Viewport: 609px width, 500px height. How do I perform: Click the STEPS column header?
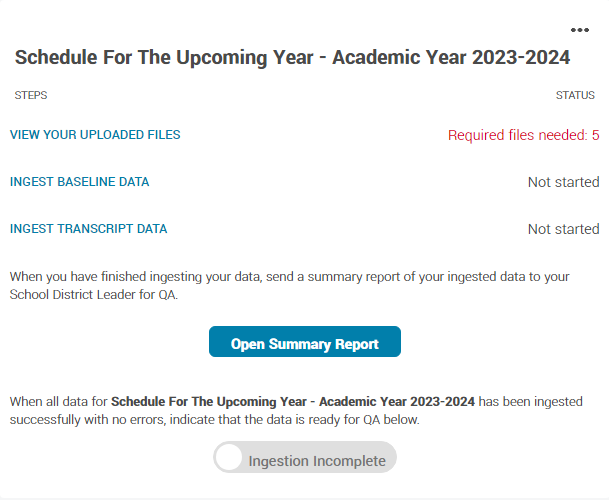tap(30, 96)
